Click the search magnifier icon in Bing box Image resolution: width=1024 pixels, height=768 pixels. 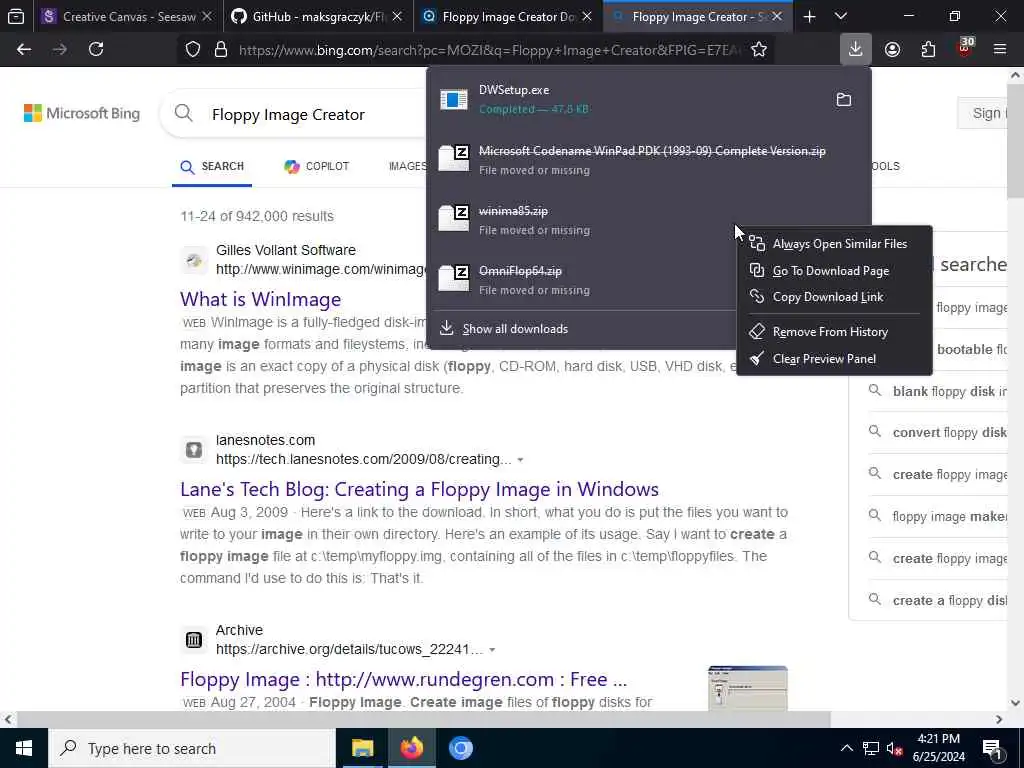click(184, 113)
